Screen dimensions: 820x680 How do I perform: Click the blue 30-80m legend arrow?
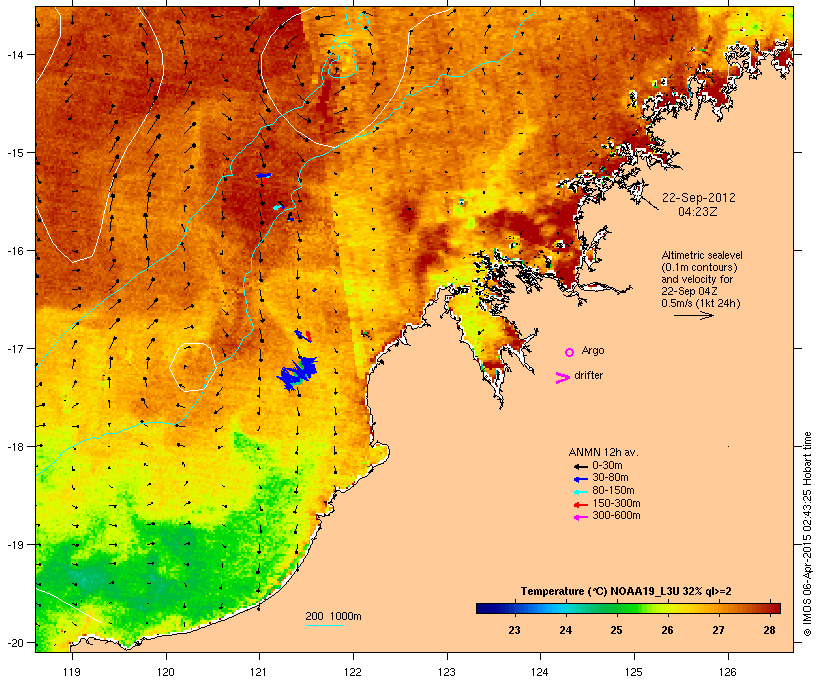580,479
